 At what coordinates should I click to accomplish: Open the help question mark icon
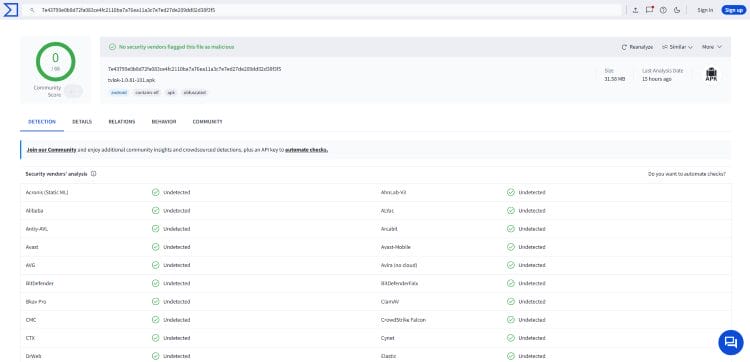coord(663,10)
